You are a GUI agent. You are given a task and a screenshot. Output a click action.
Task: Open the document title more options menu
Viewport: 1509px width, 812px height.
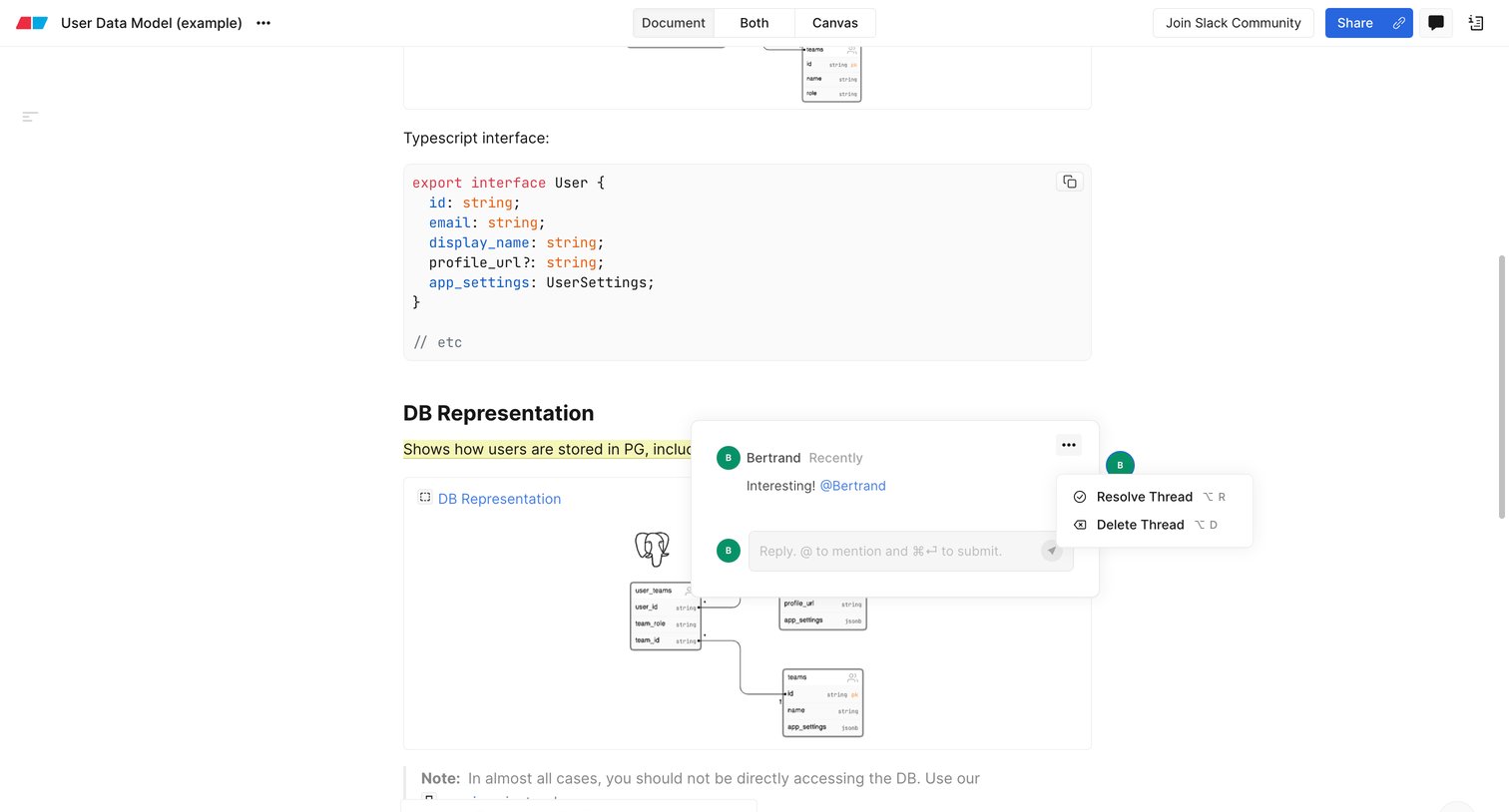click(263, 23)
